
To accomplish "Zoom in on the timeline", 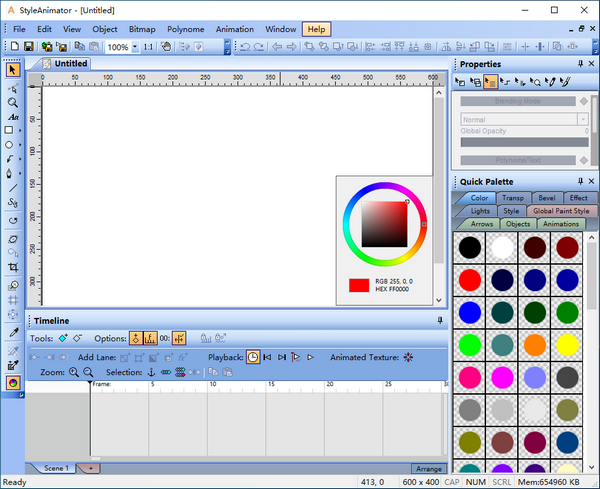I will tap(74, 372).
